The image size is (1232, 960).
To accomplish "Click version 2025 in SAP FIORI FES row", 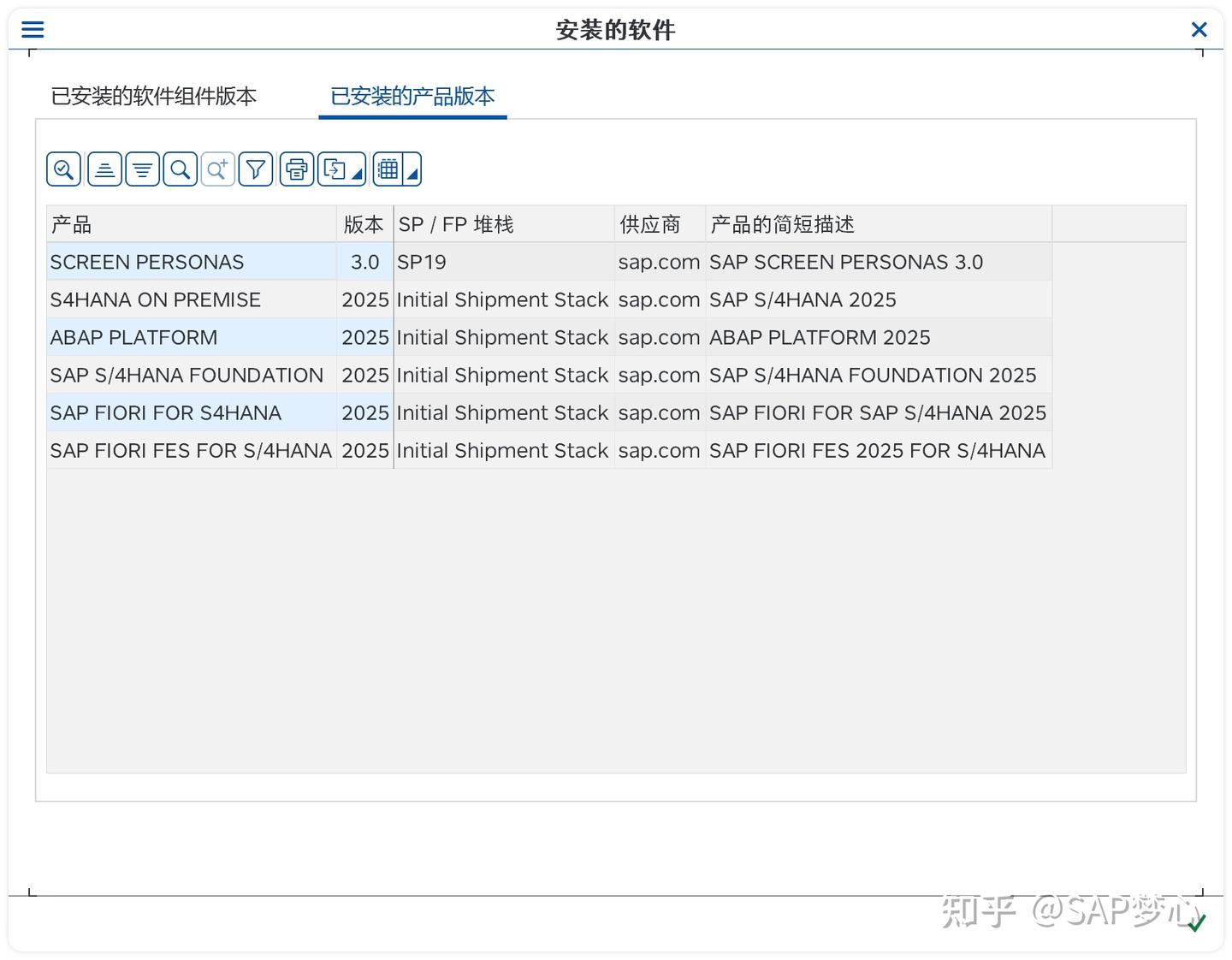I will pyautogui.click(x=364, y=450).
